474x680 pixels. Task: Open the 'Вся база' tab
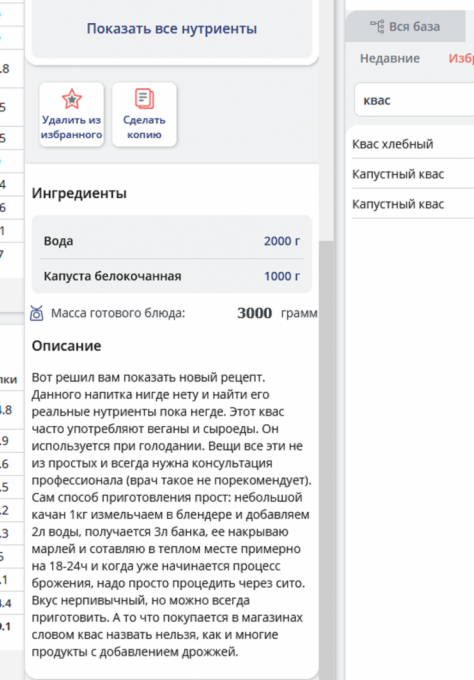point(405,26)
